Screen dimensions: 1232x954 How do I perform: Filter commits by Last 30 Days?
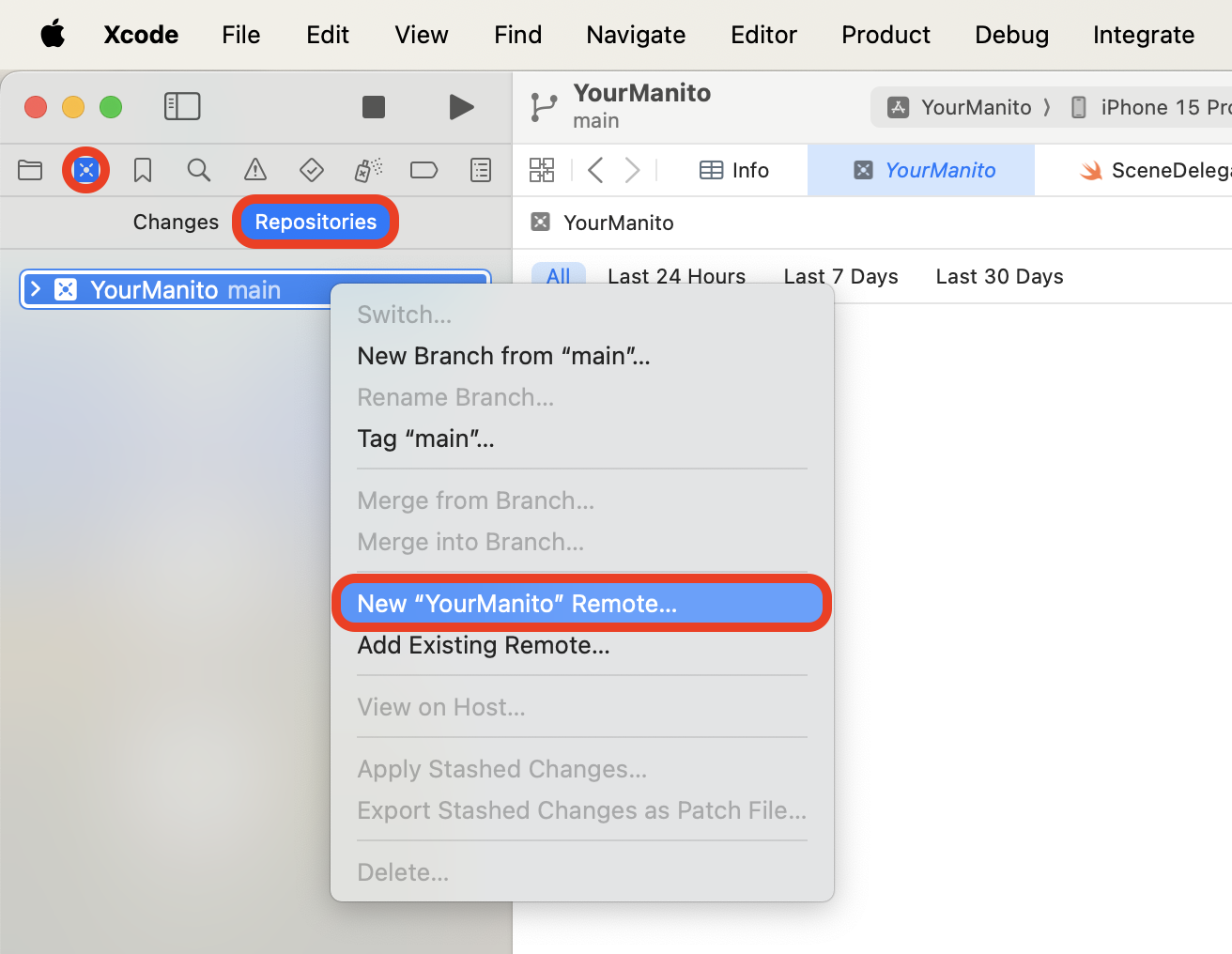(999, 276)
